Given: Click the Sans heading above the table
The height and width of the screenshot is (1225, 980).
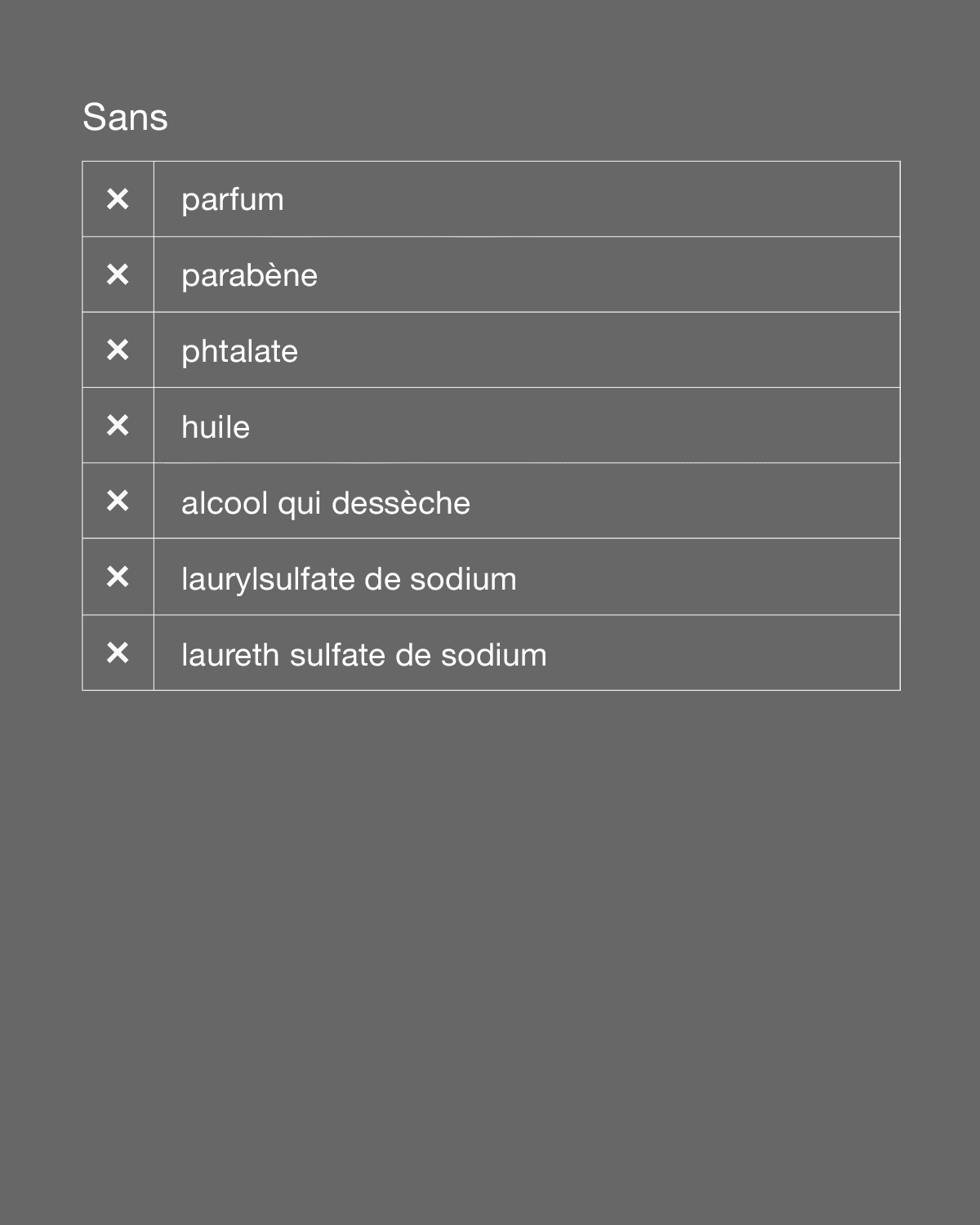Looking at the screenshot, I should click(125, 118).
